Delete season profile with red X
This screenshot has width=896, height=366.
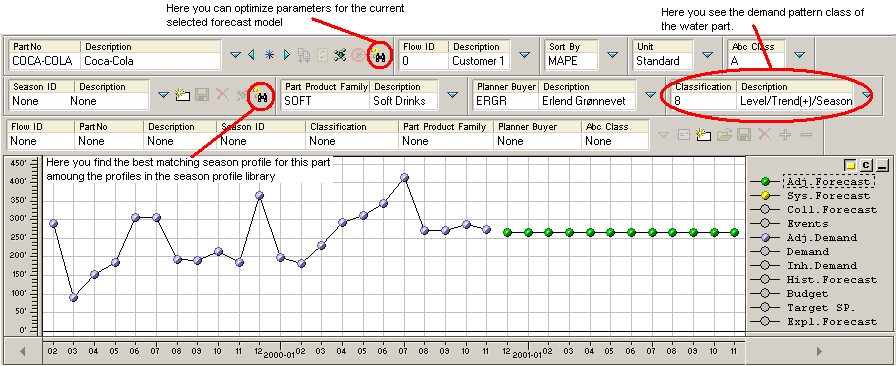pyautogui.click(x=222, y=95)
